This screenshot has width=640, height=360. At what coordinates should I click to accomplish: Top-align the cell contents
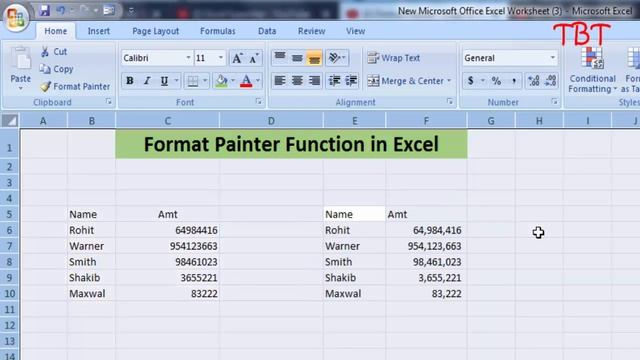pos(280,58)
